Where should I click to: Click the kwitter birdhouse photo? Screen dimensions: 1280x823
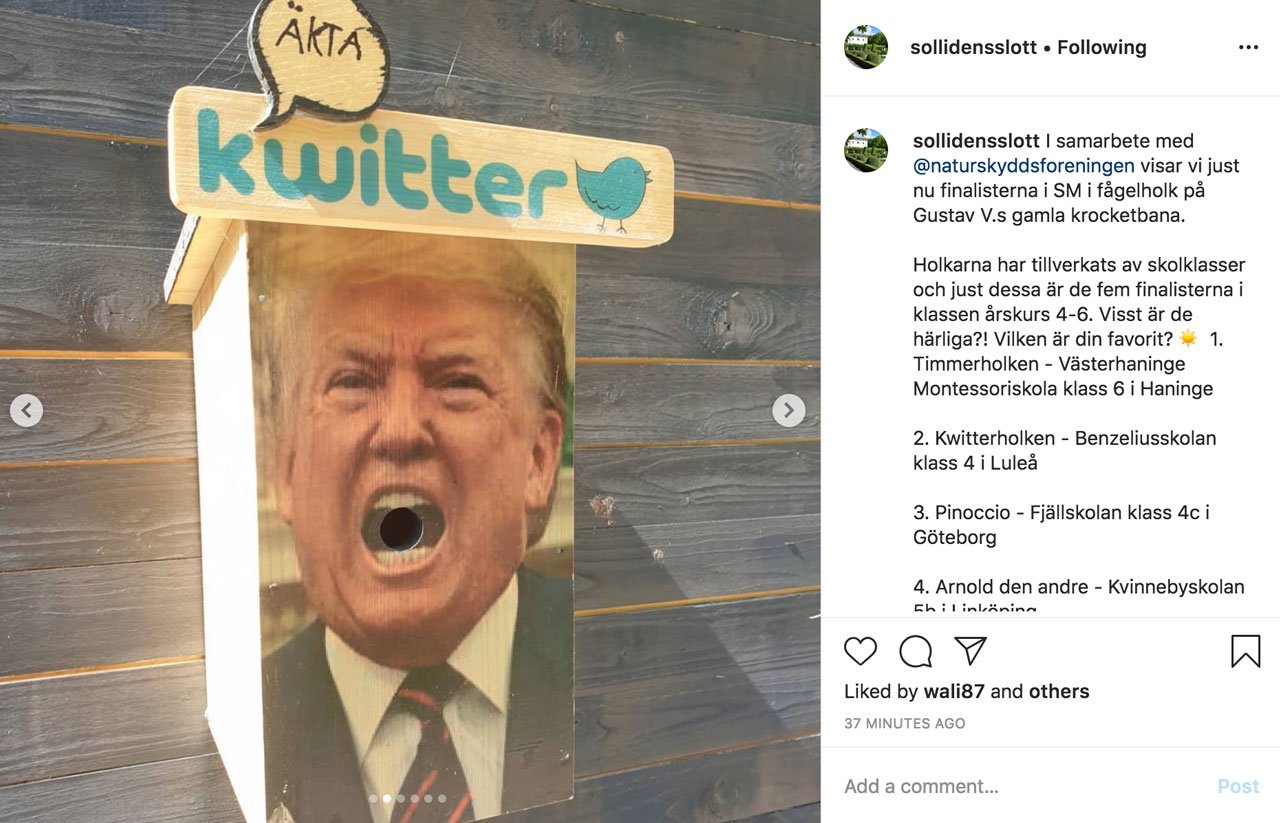click(x=410, y=411)
